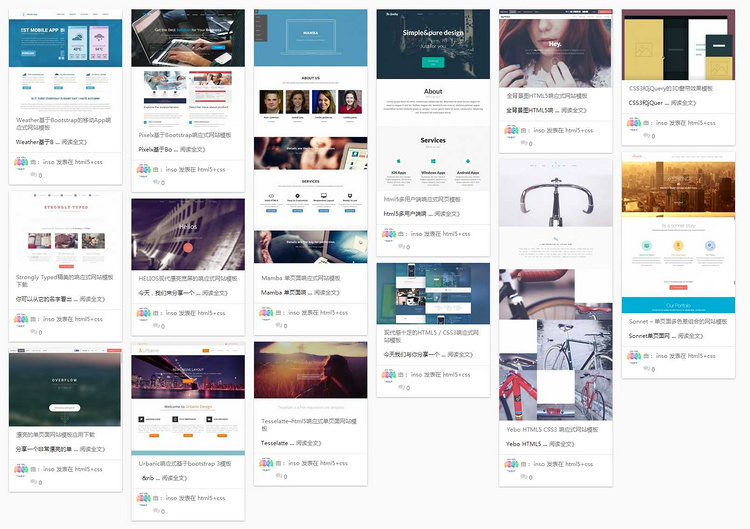Open the comment icon on the CSS3和jQuery card

pos(647,136)
